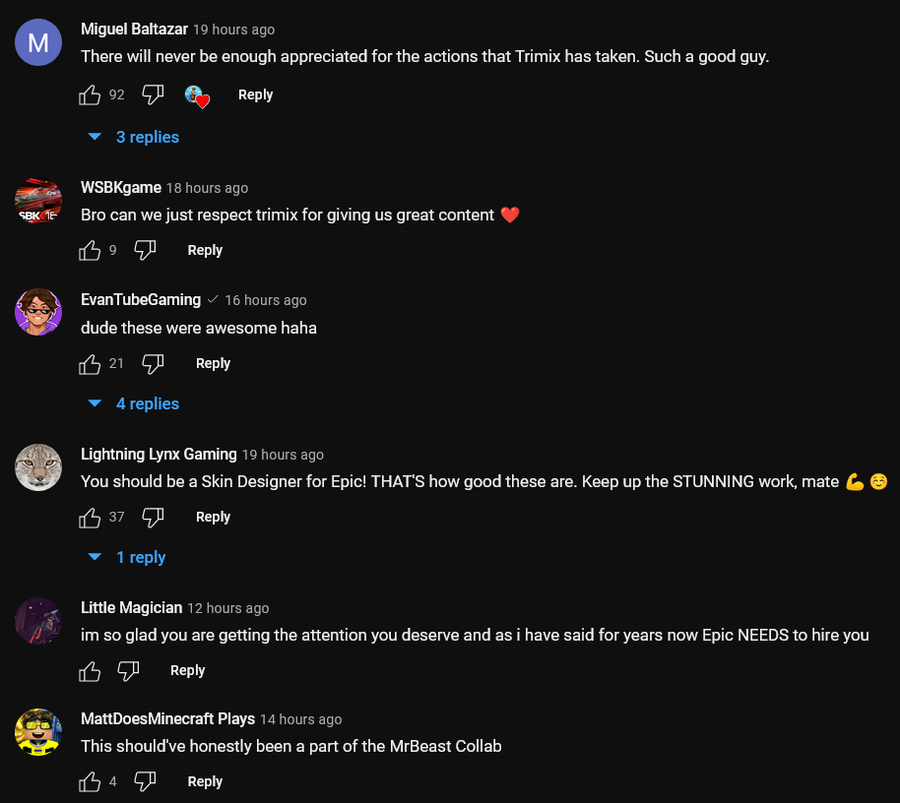Dislike the EvanTubeGaming comment
The height and width of the screenshot is (803, 900).
click(152, 364)
